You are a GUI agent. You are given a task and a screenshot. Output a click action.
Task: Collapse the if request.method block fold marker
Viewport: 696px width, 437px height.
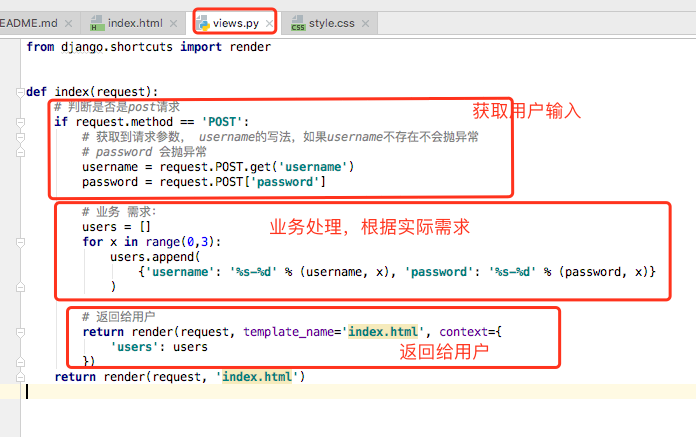click(x=20, y=122)
